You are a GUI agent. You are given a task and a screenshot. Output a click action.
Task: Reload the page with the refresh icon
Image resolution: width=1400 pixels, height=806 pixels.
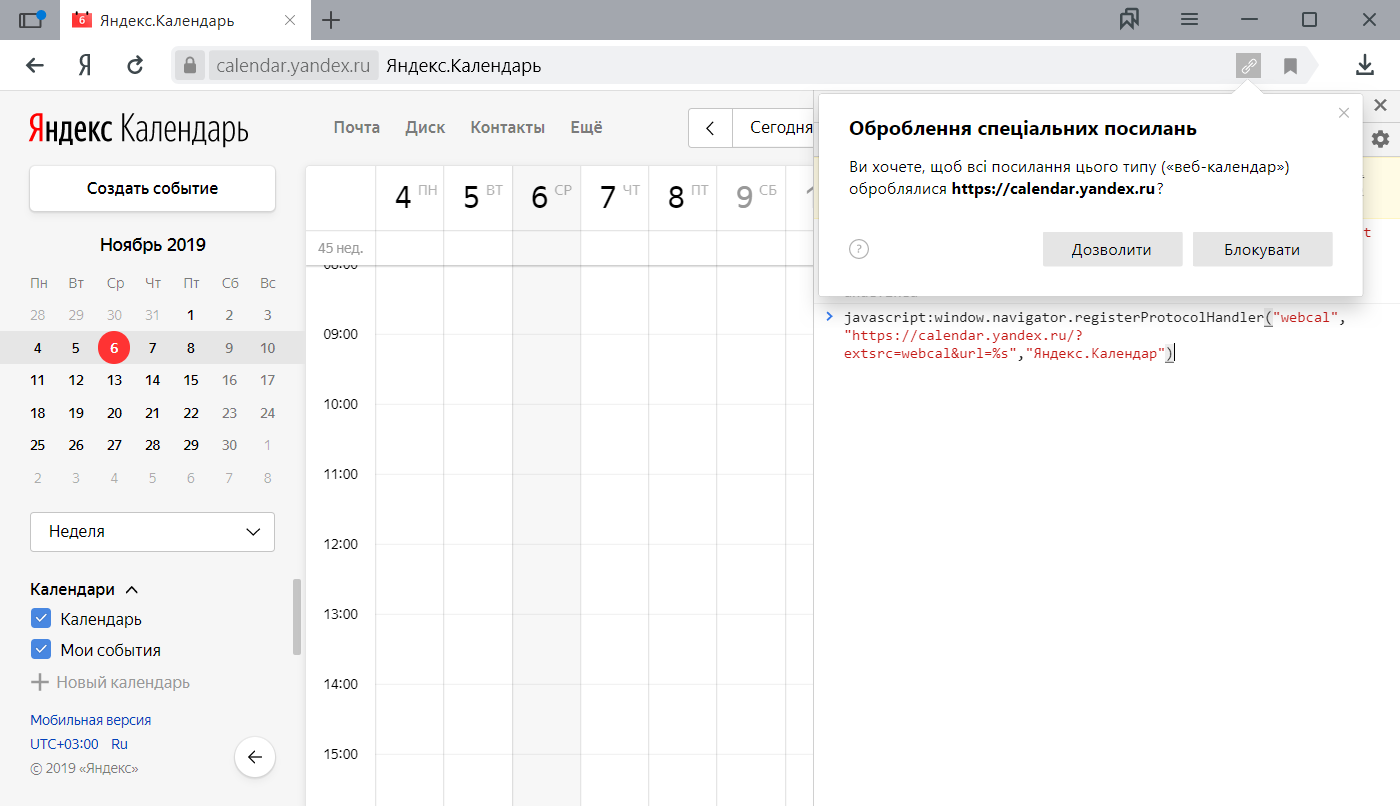[135, 66]
